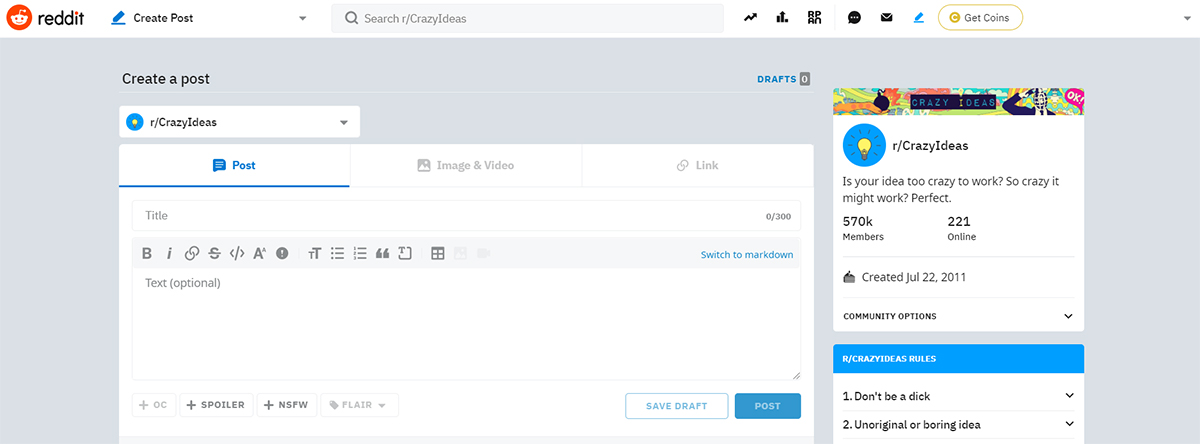Insert a table
This screenshot has height=444, width=1200.
pyautogui.click(x=437, y=254)
